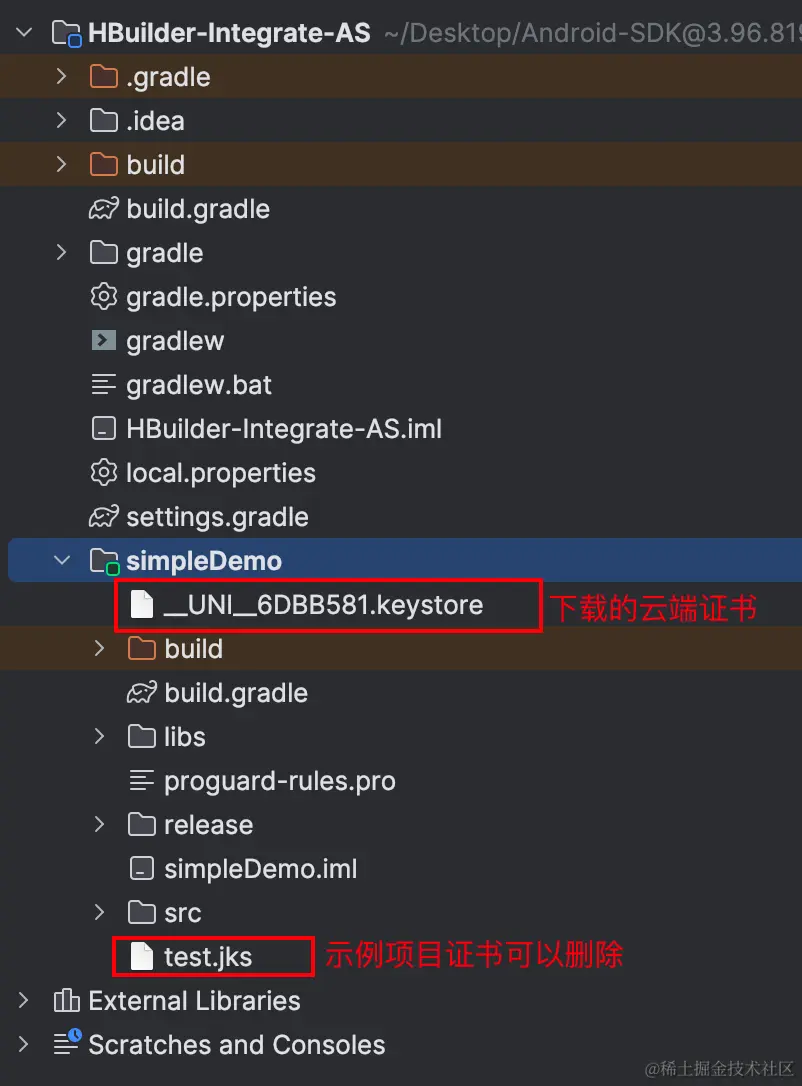This screenshot has width=802, height=1086.
Task: Expand the src folder
Action: [99, 913]
